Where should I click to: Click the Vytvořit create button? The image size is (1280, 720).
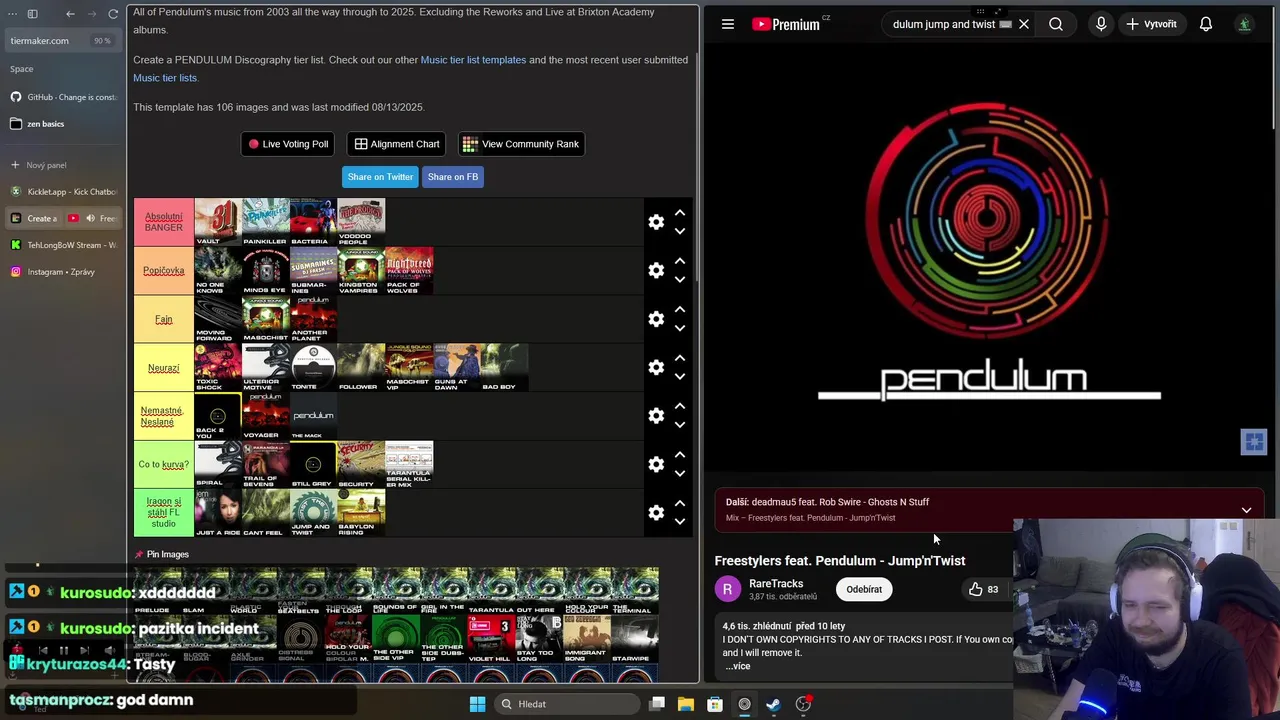[1152, 24]
